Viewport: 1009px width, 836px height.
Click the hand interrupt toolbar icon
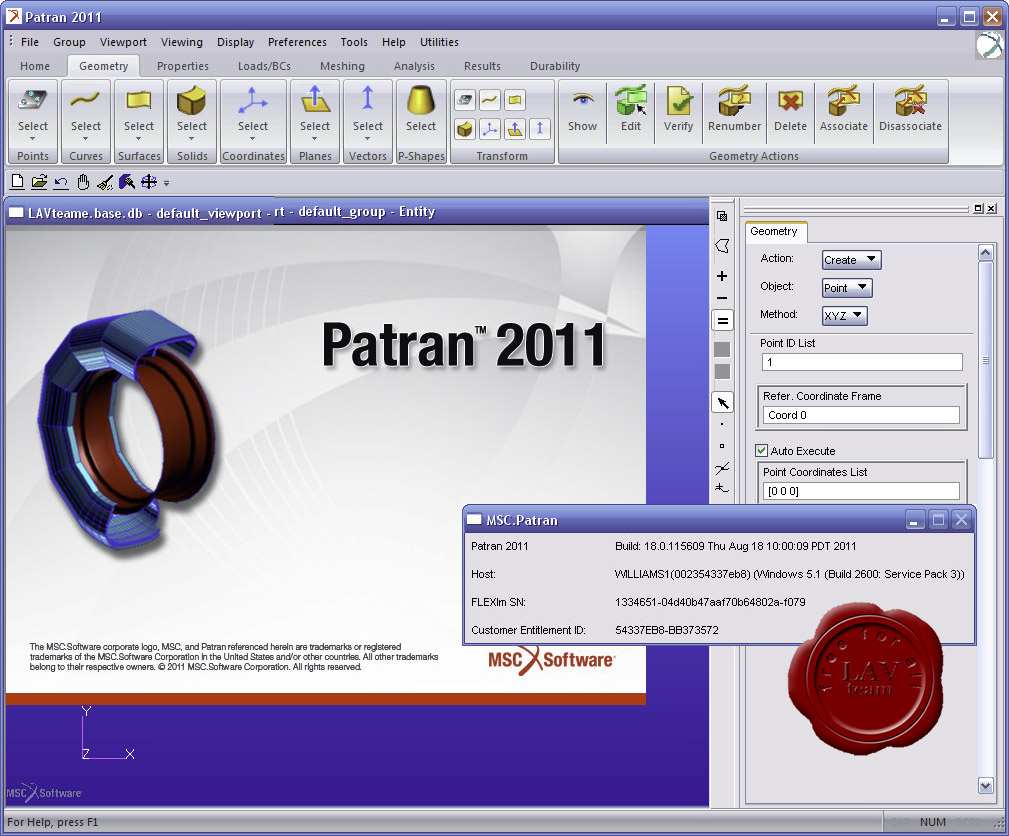tap(83, 182)
